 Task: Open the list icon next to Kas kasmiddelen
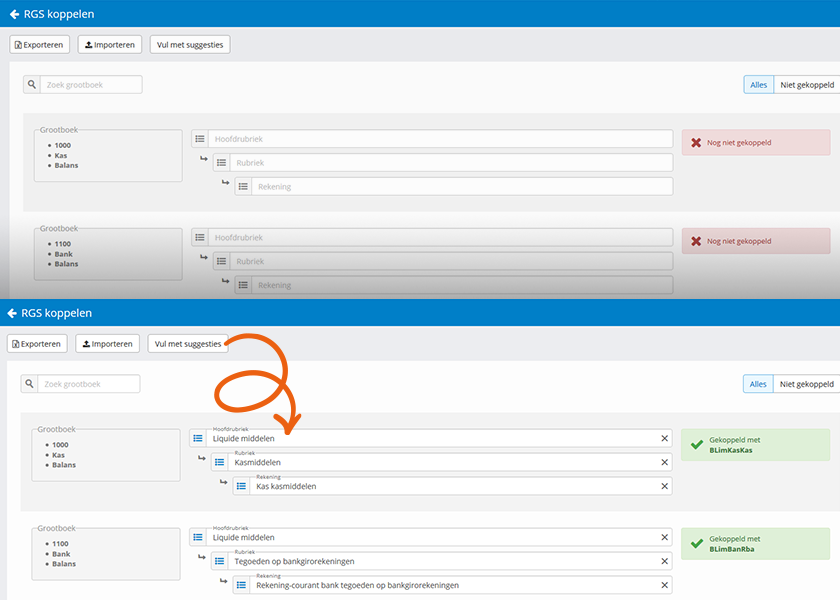coord(241,486)
